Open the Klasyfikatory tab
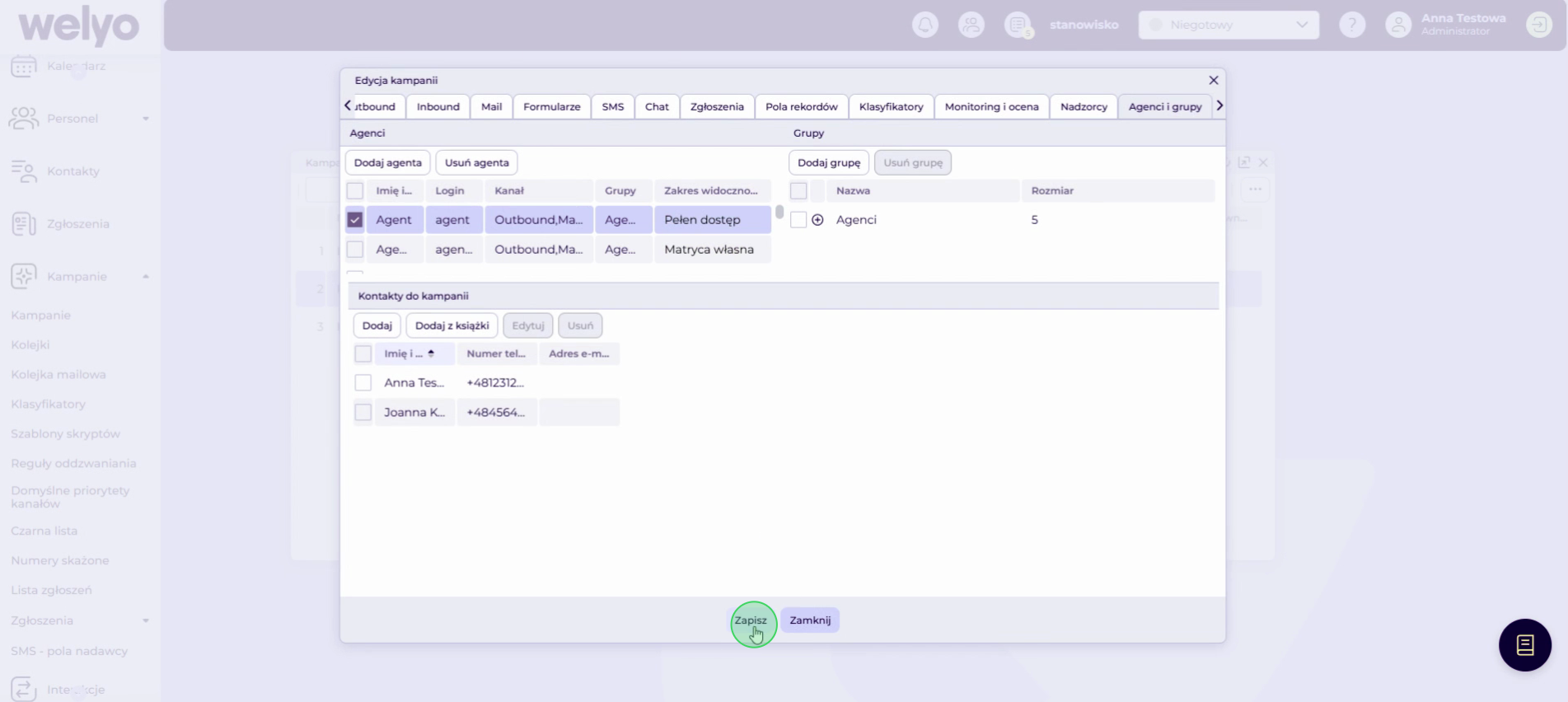Viewport: 1568px width, 702px height. click(x=892, y=107)
